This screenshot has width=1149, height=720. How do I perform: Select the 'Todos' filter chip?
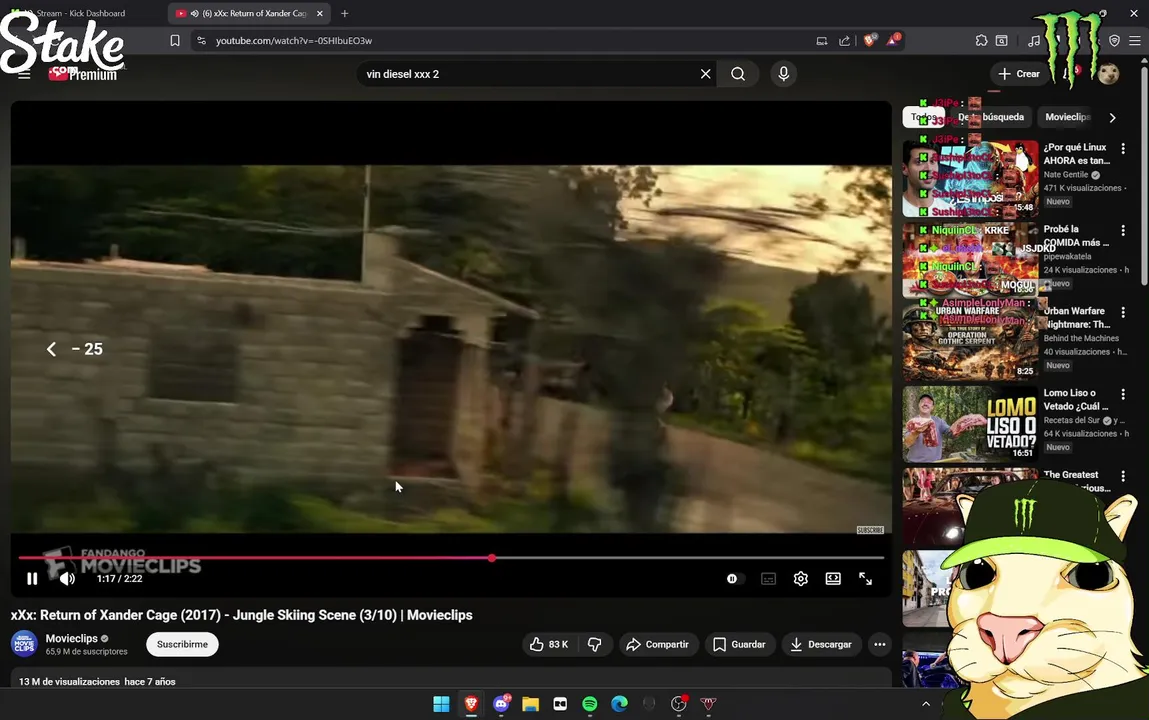click(924, 117)
